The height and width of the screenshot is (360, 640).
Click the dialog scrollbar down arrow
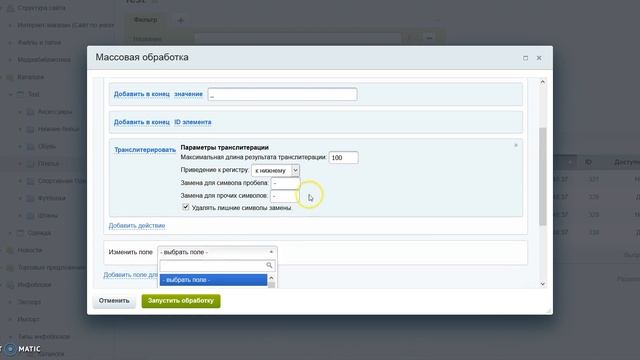coord(542,284)
